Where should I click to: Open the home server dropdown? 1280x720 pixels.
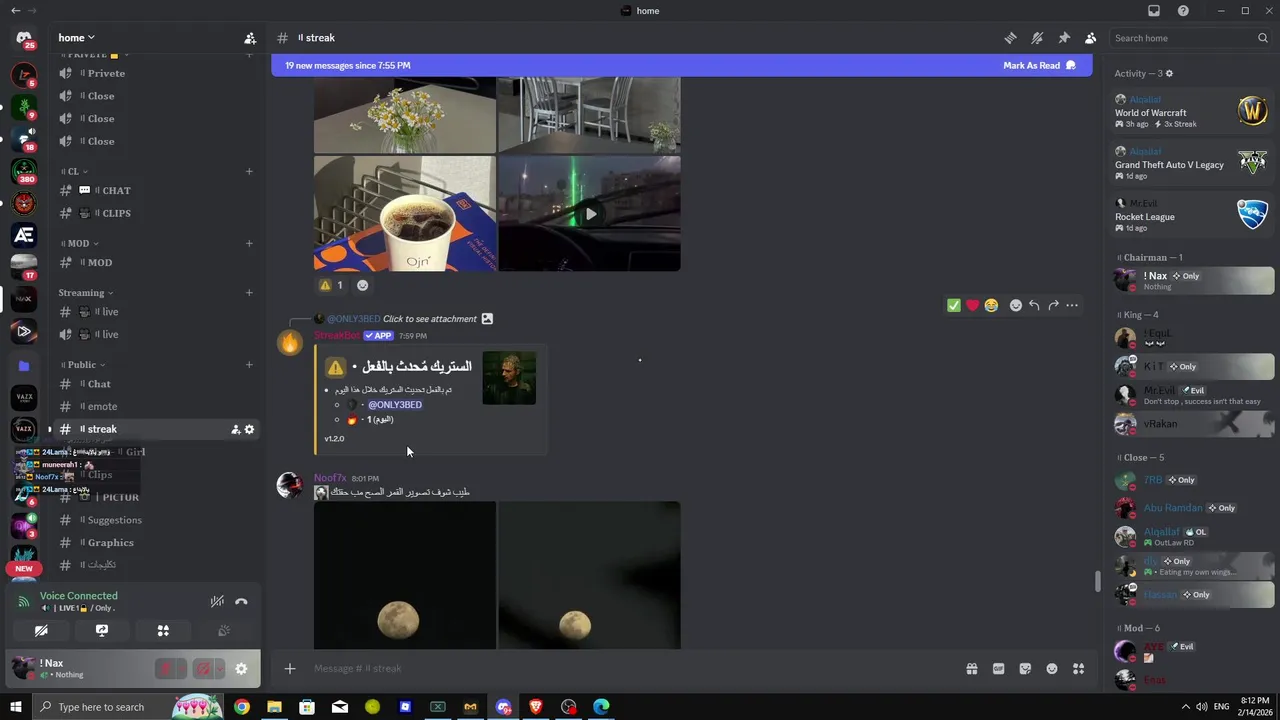pyautogui.click(x=77, y=38)
